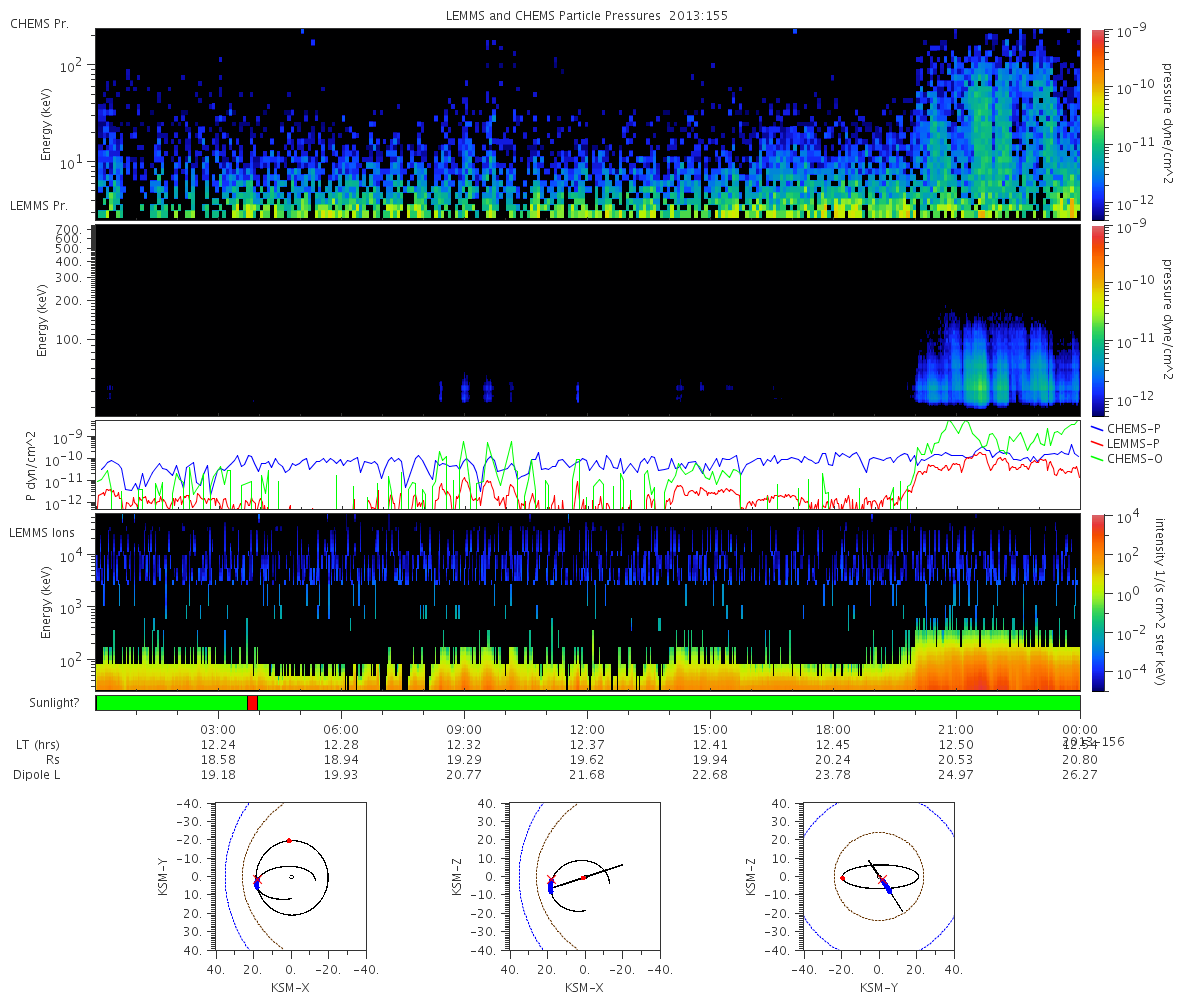1200x1000 pixels.
Task: Click the 06:00 time tick label
Action: coord(342,729)
